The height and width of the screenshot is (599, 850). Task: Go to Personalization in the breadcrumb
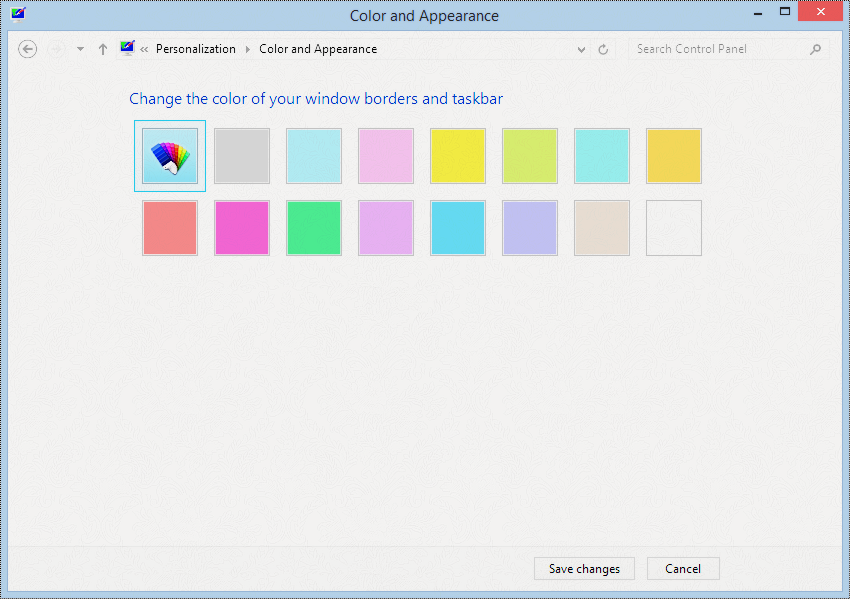(196, 49)
